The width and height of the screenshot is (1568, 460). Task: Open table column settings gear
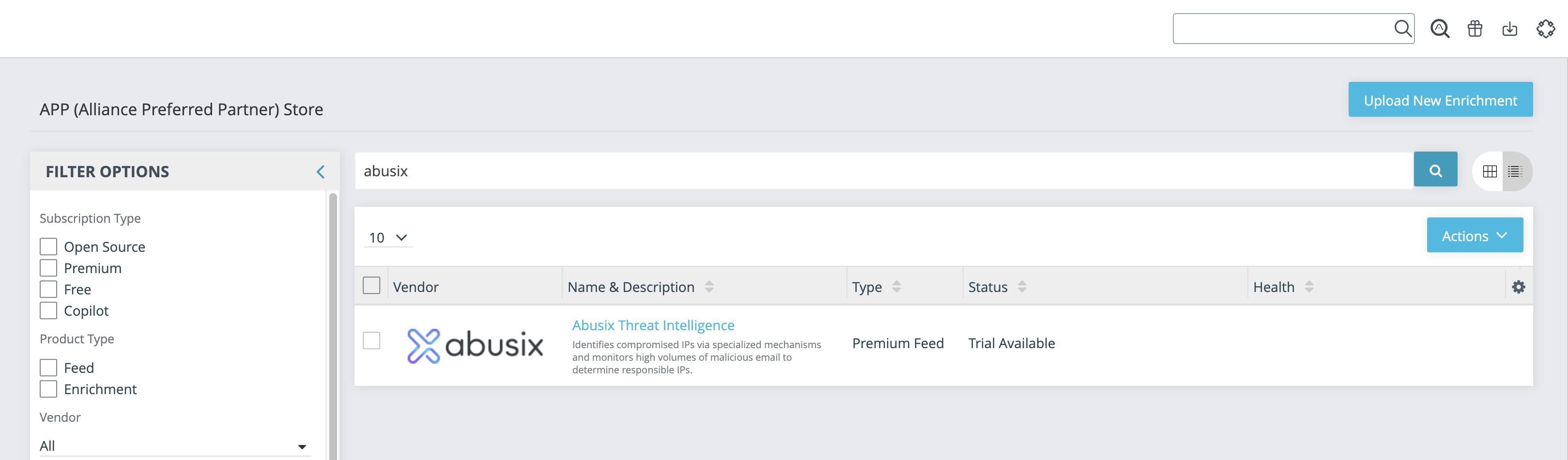1519,287
